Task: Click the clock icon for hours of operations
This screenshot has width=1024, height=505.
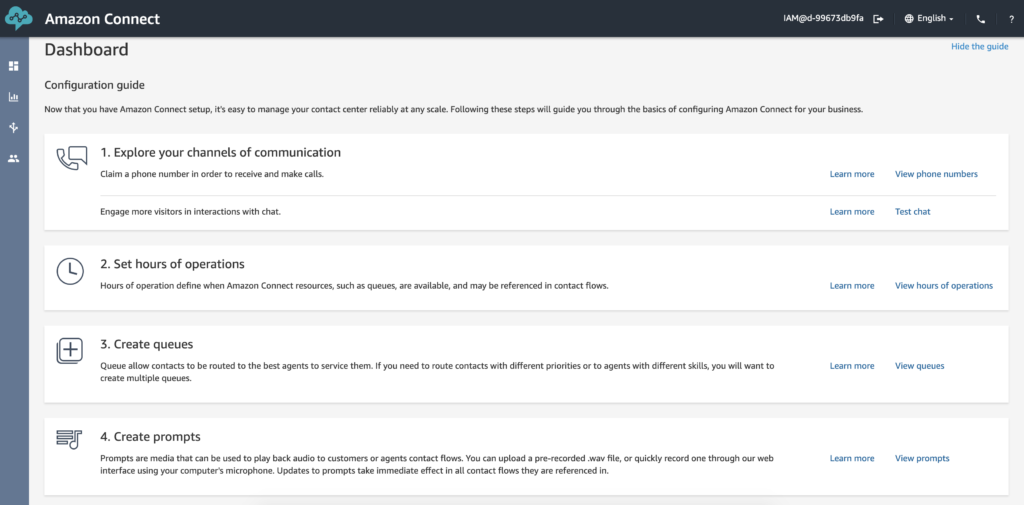Action: point(70,271)
